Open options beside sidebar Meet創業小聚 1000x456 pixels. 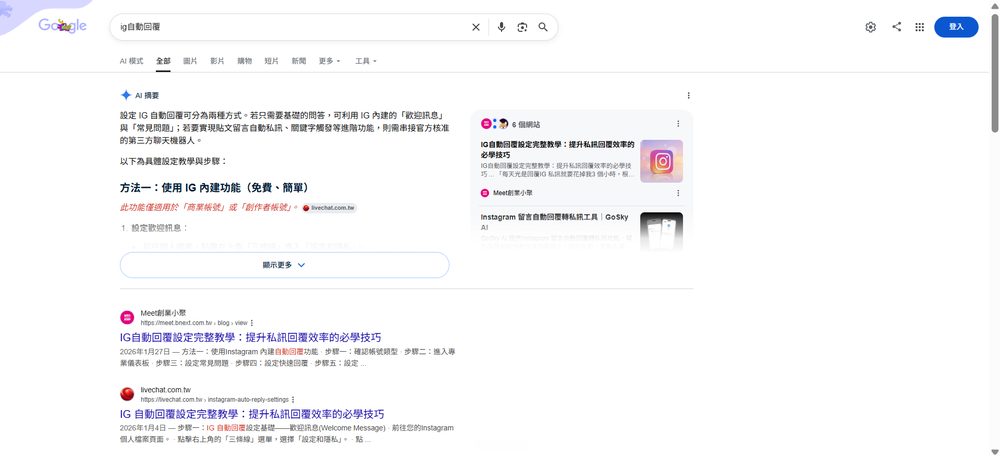(x=678, y=193)
